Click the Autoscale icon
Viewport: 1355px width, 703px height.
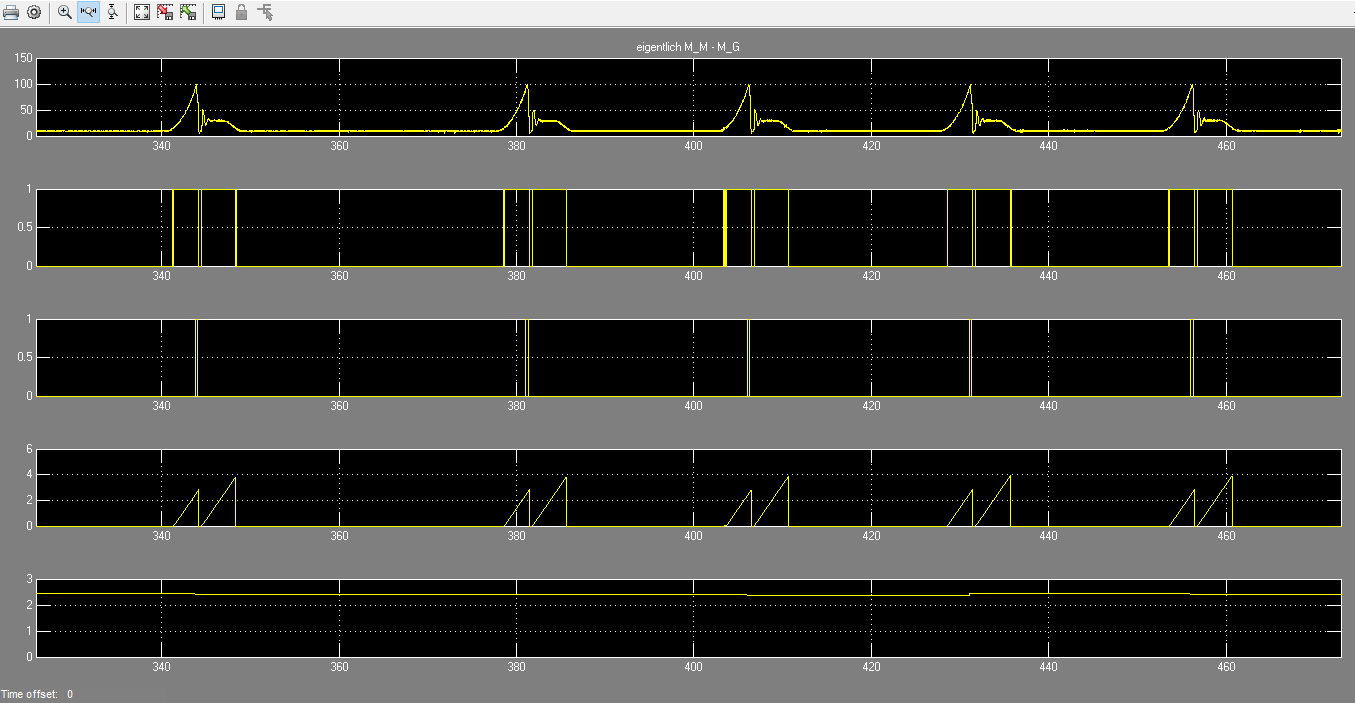(x=142, y=13)
